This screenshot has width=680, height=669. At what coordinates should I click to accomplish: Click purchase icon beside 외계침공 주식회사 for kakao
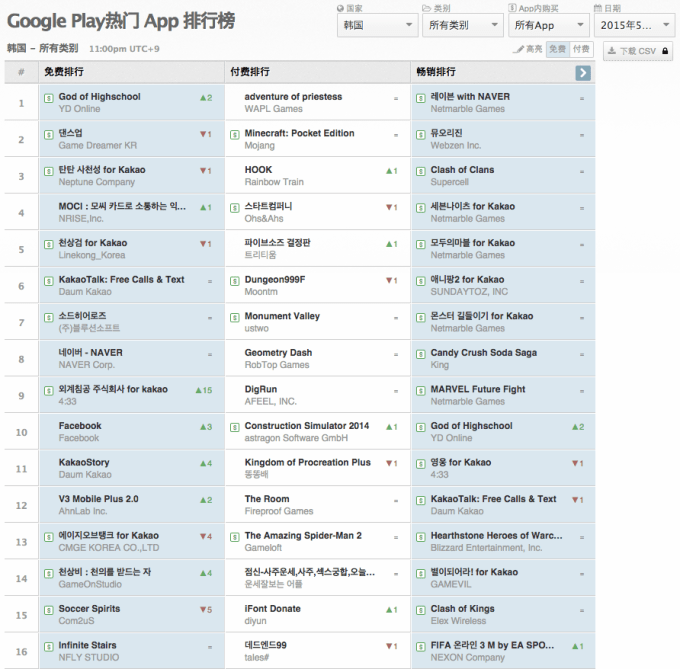[x=49, y=391]
